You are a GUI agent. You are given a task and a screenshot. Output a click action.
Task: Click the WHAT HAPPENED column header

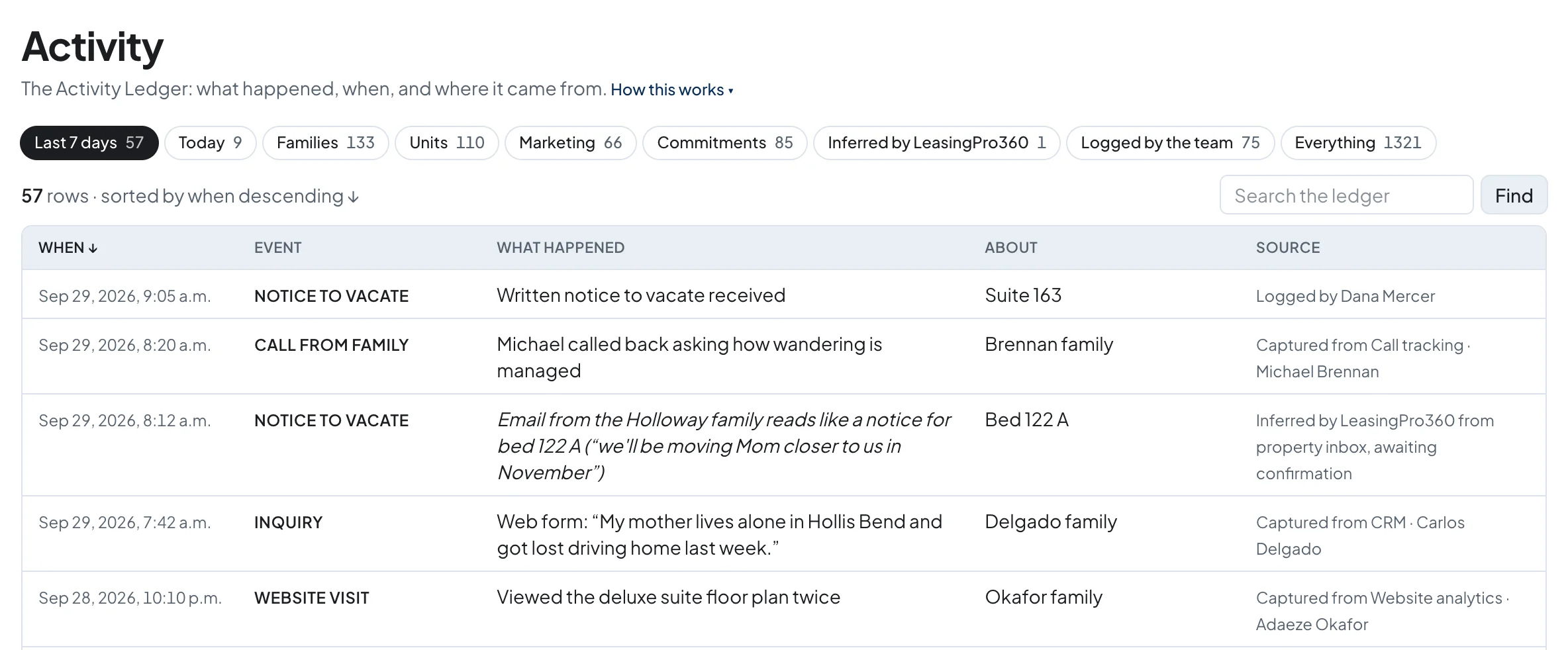560,248
